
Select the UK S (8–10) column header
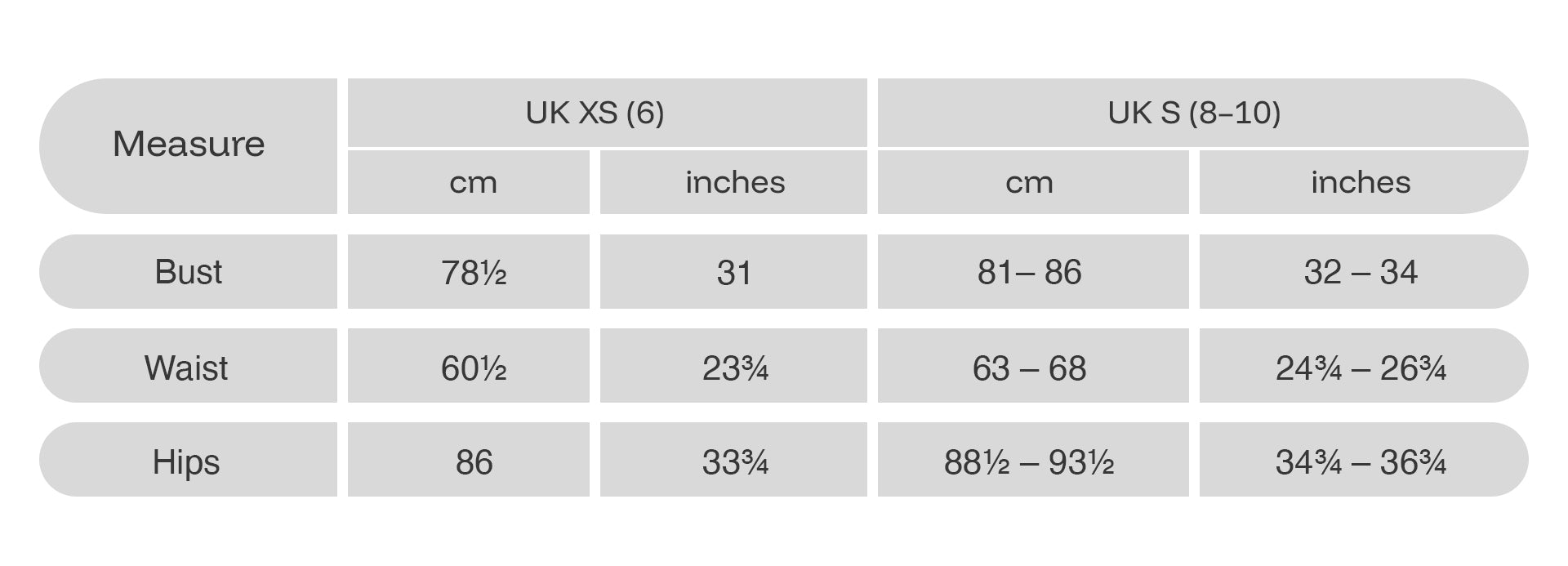[x=1194, y=113]
